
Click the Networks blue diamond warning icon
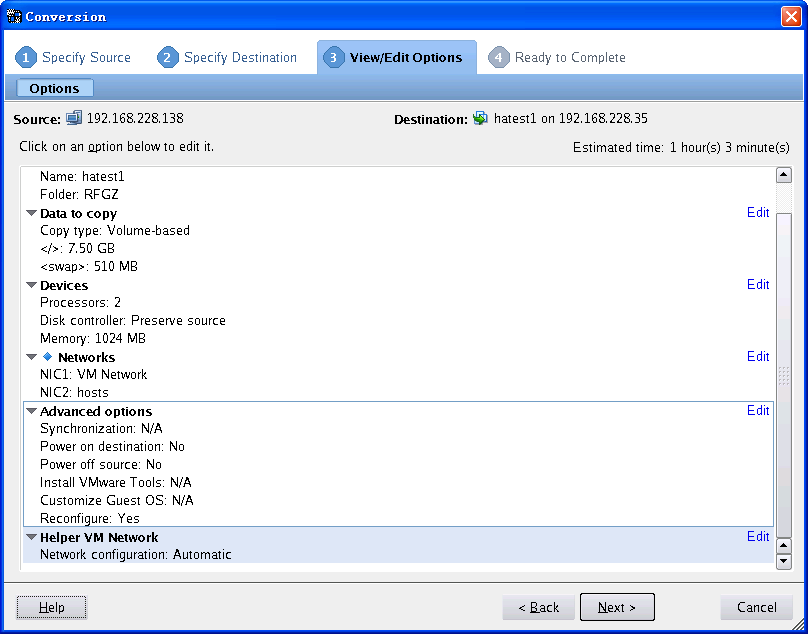point(47,357)
